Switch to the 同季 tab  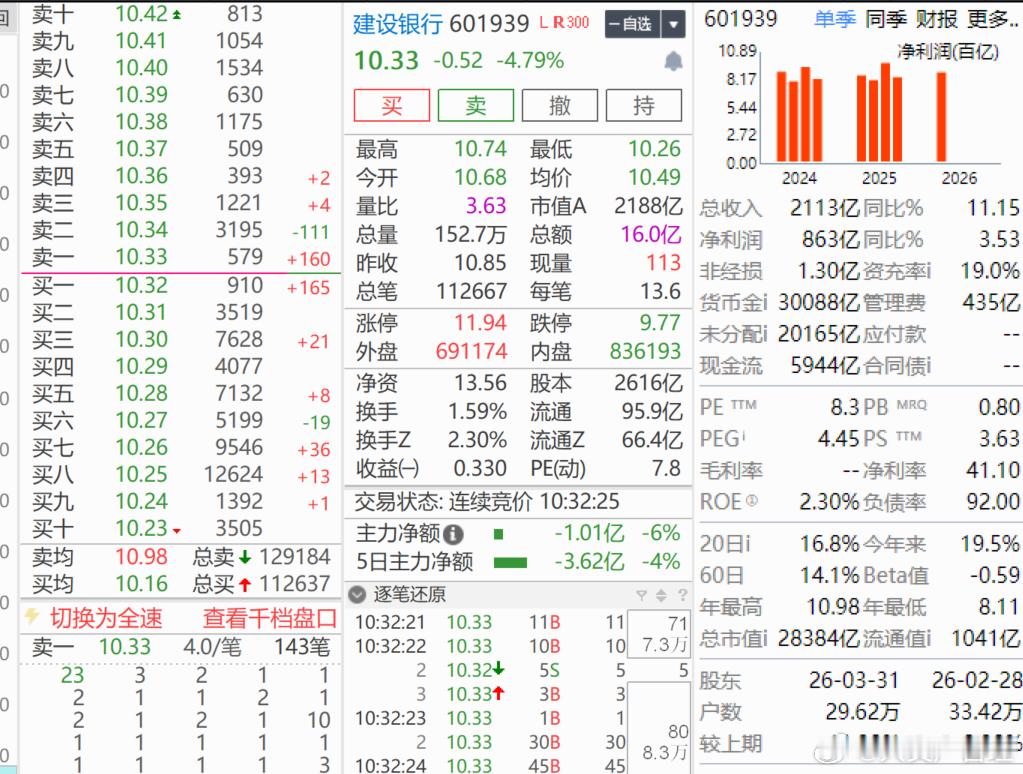click(885, 19)
